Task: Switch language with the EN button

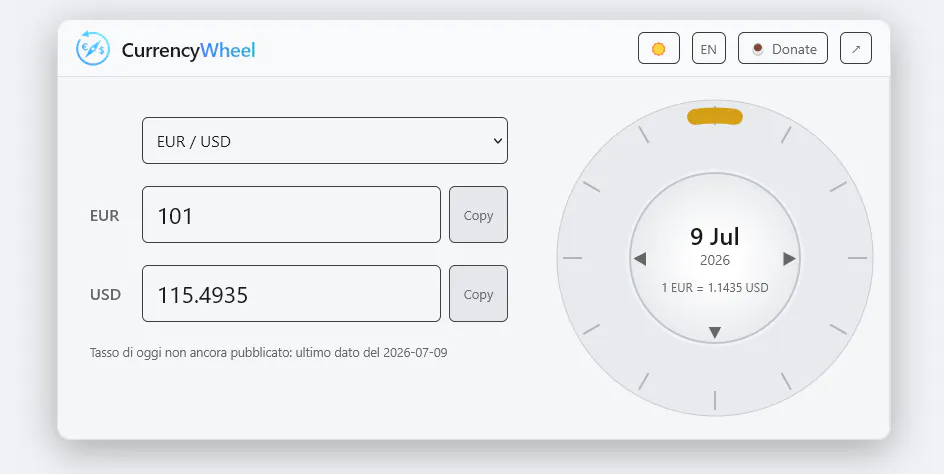Action: point(709,48)
